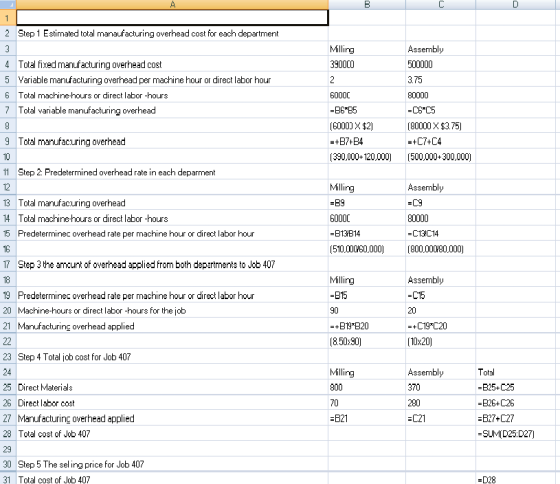The image size is (560, 484).
Task: Click 'Step 3 the amount of overhead applied' cell
Action: [x=172, y=264]
